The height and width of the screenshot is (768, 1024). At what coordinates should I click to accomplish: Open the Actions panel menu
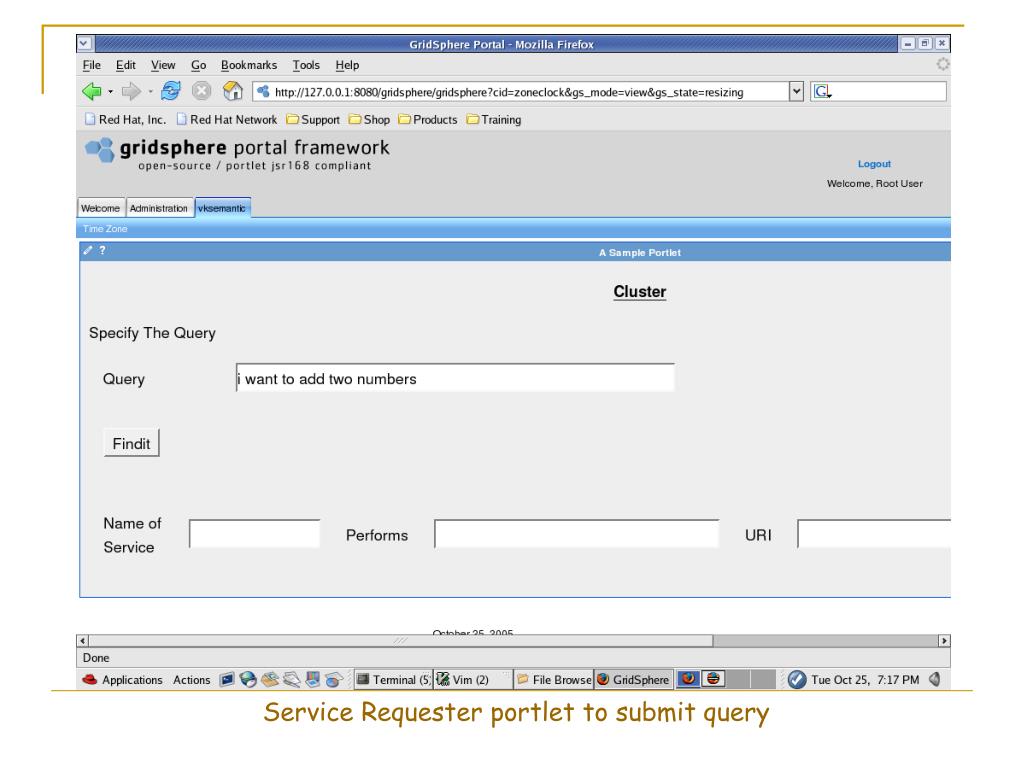click(191, 680)
